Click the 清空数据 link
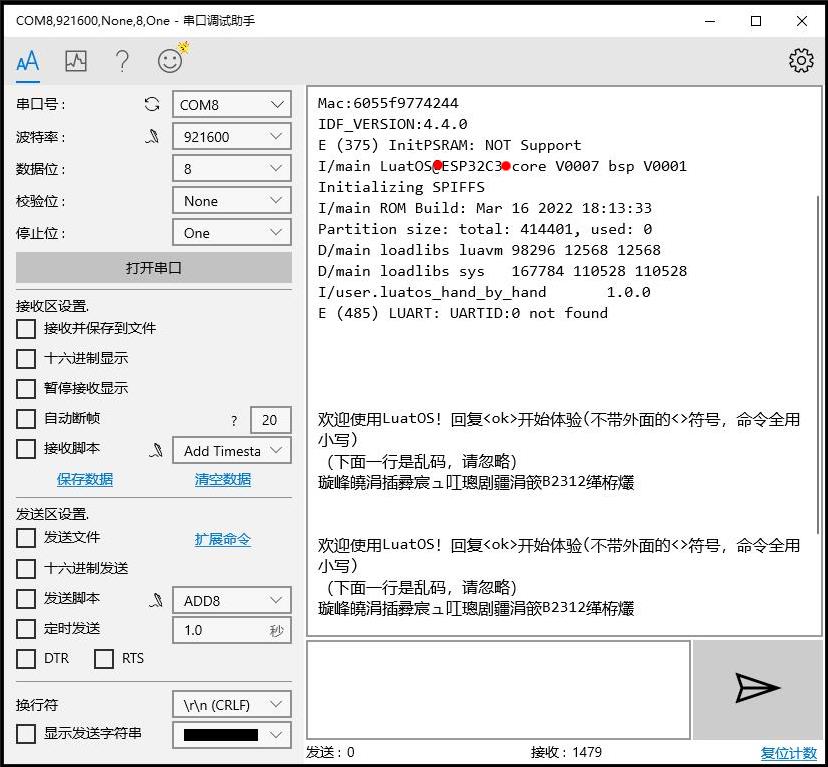Viewport: 828px width, 767px height. pyautogui.click(x=223, y=480)
